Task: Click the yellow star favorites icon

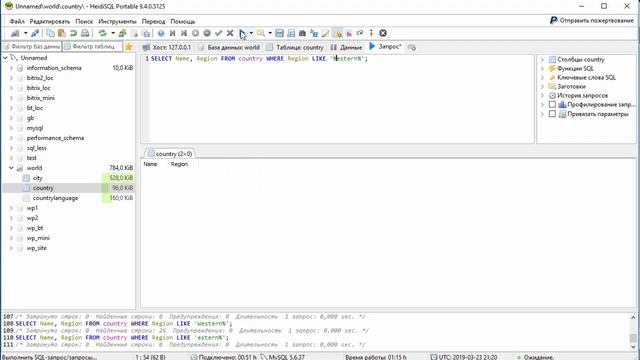Action: pos(129,47)
